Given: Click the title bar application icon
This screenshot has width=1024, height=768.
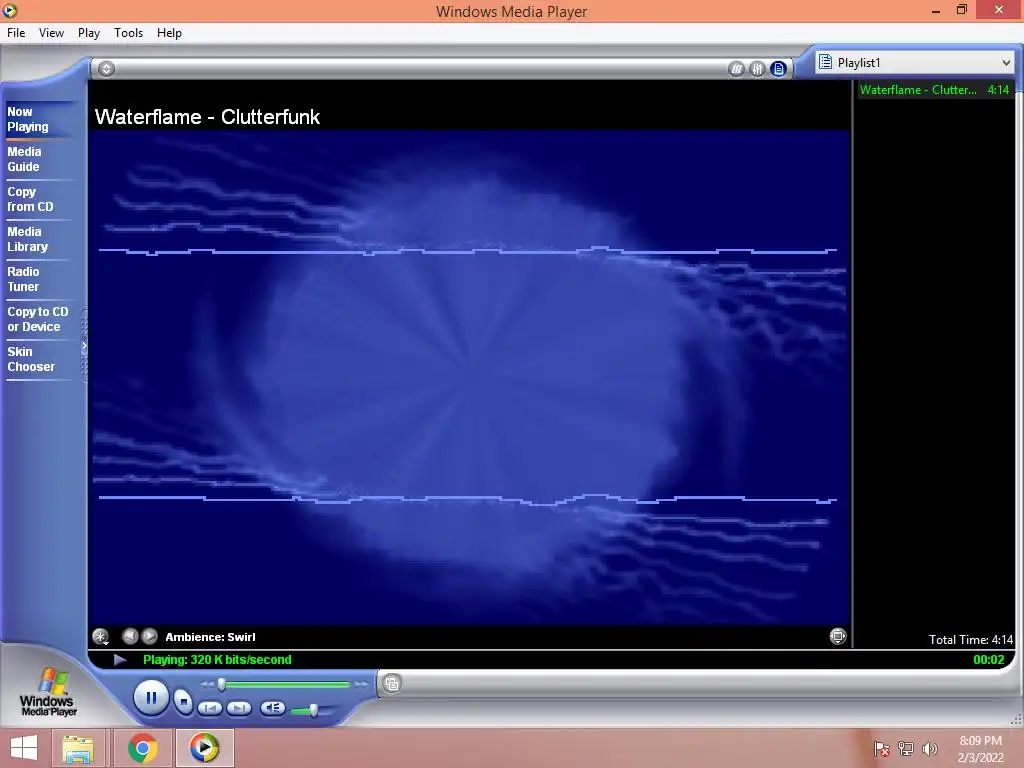Looking at the screenshot, I should [10, 10].
